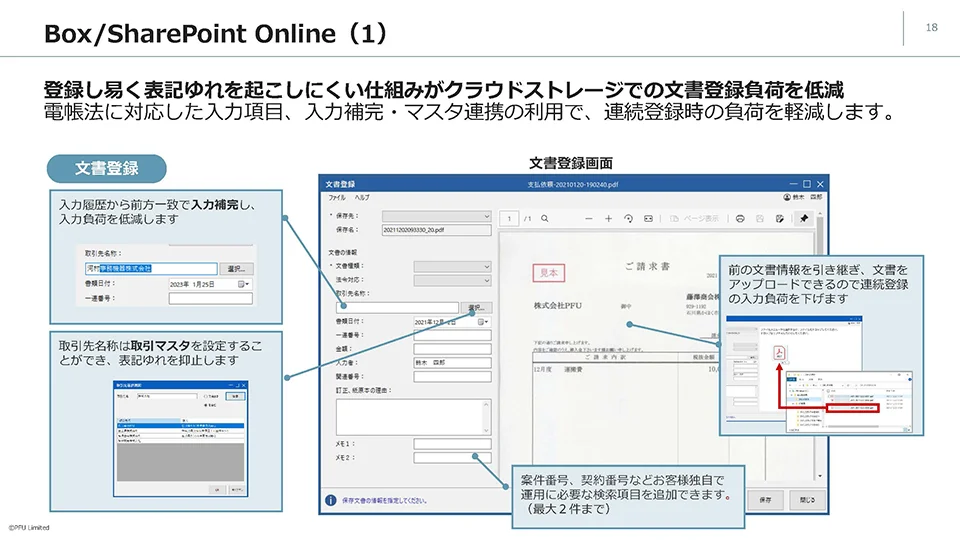This screenshot has width=960, height=540.
Task: Toggle the pin icon in viewer toolbar
Action: (x=804, y=218)
